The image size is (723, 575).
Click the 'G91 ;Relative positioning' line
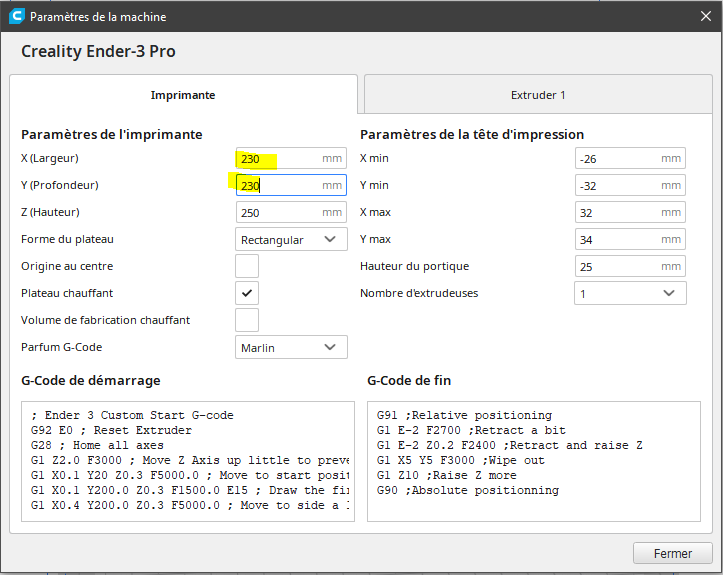(464, 415)
